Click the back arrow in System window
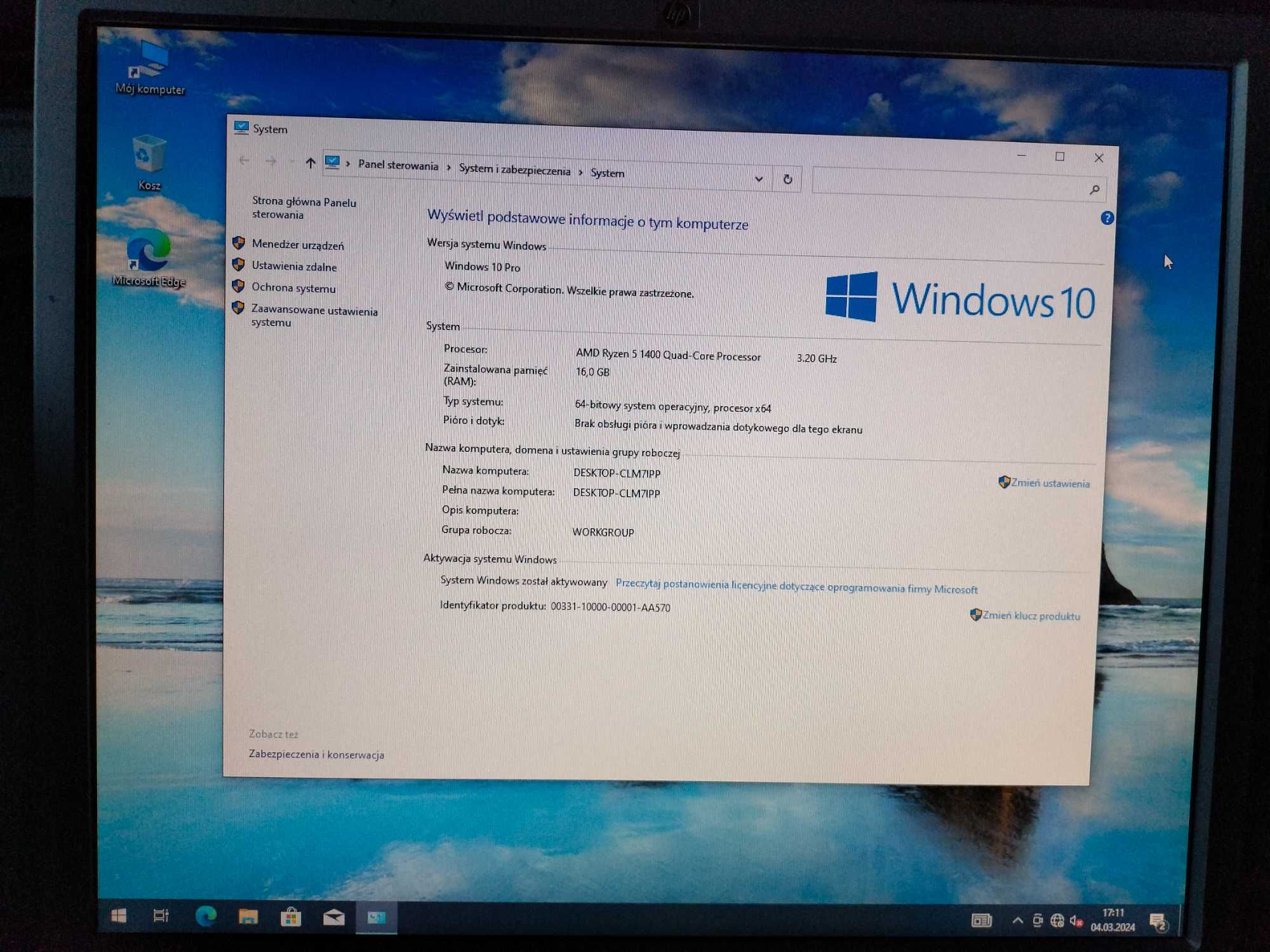The width and height of the screenshot is (1270, 952). click(x=244, y=161)
